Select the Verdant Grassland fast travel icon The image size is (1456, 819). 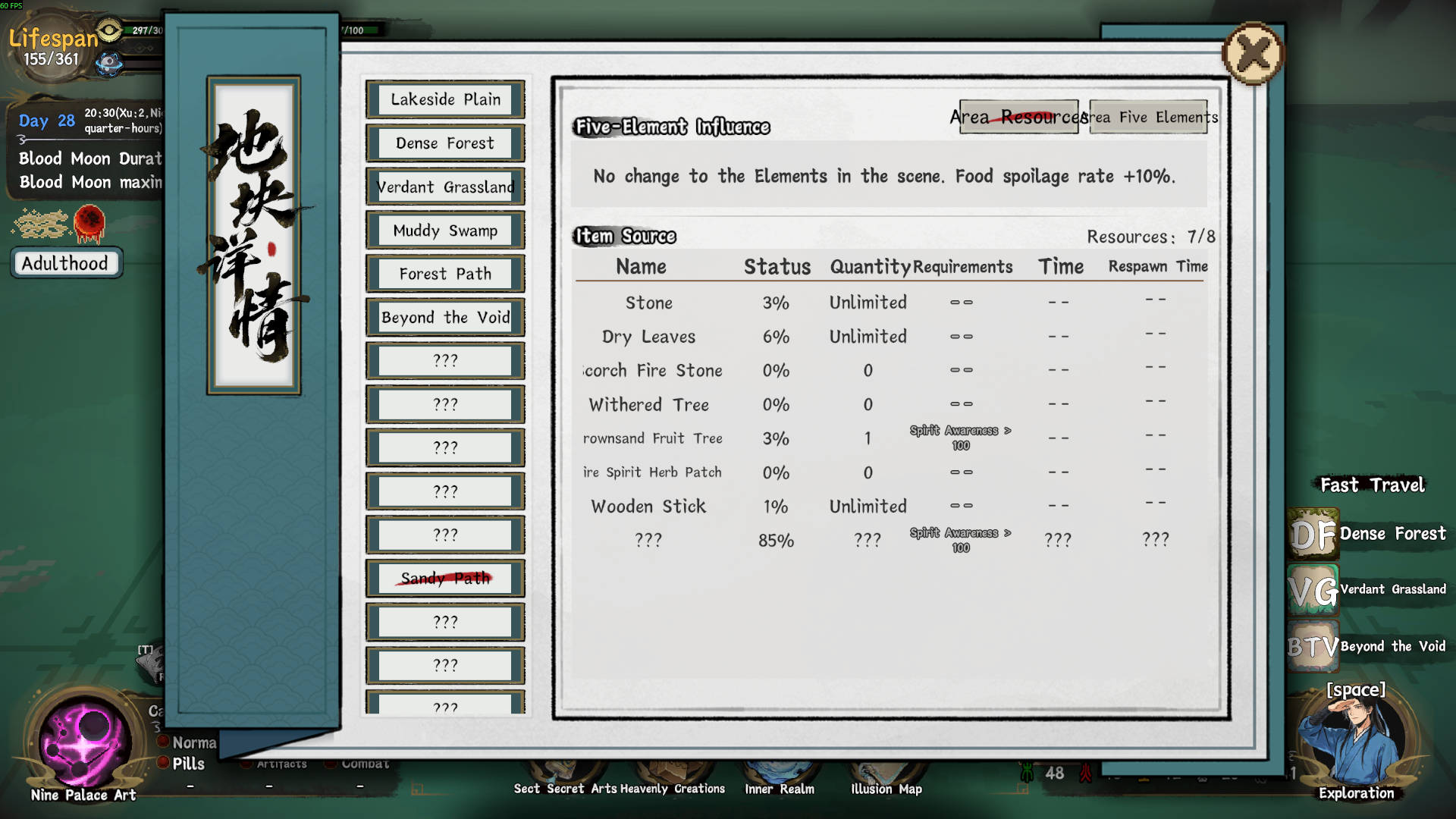1313,590
